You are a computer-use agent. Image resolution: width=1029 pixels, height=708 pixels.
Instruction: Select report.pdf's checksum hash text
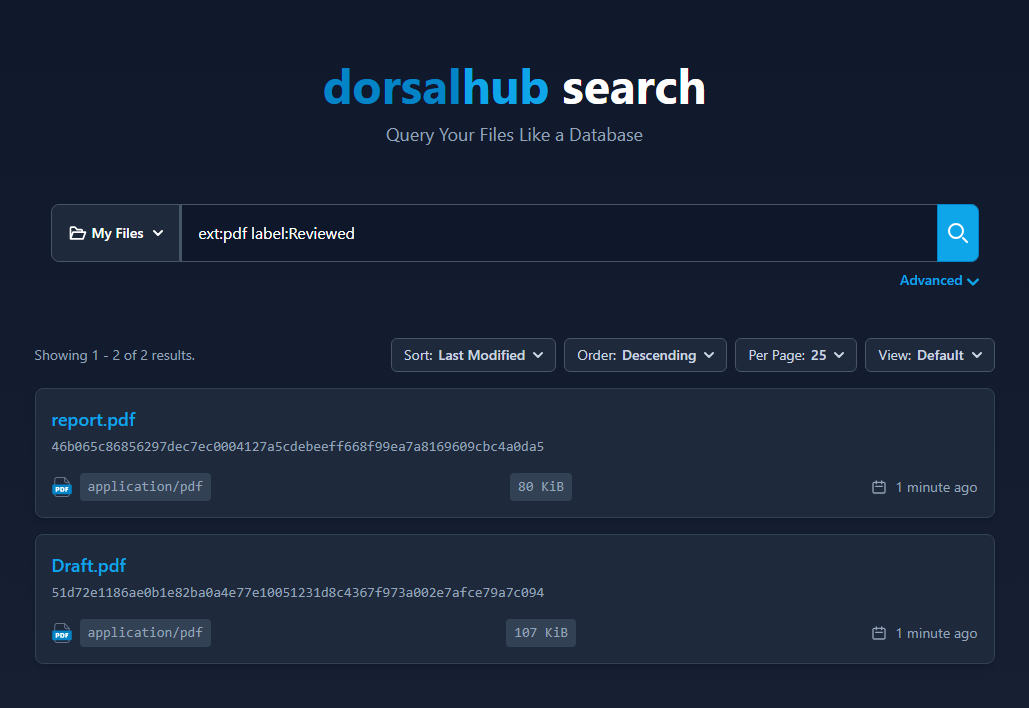(297, 447)
